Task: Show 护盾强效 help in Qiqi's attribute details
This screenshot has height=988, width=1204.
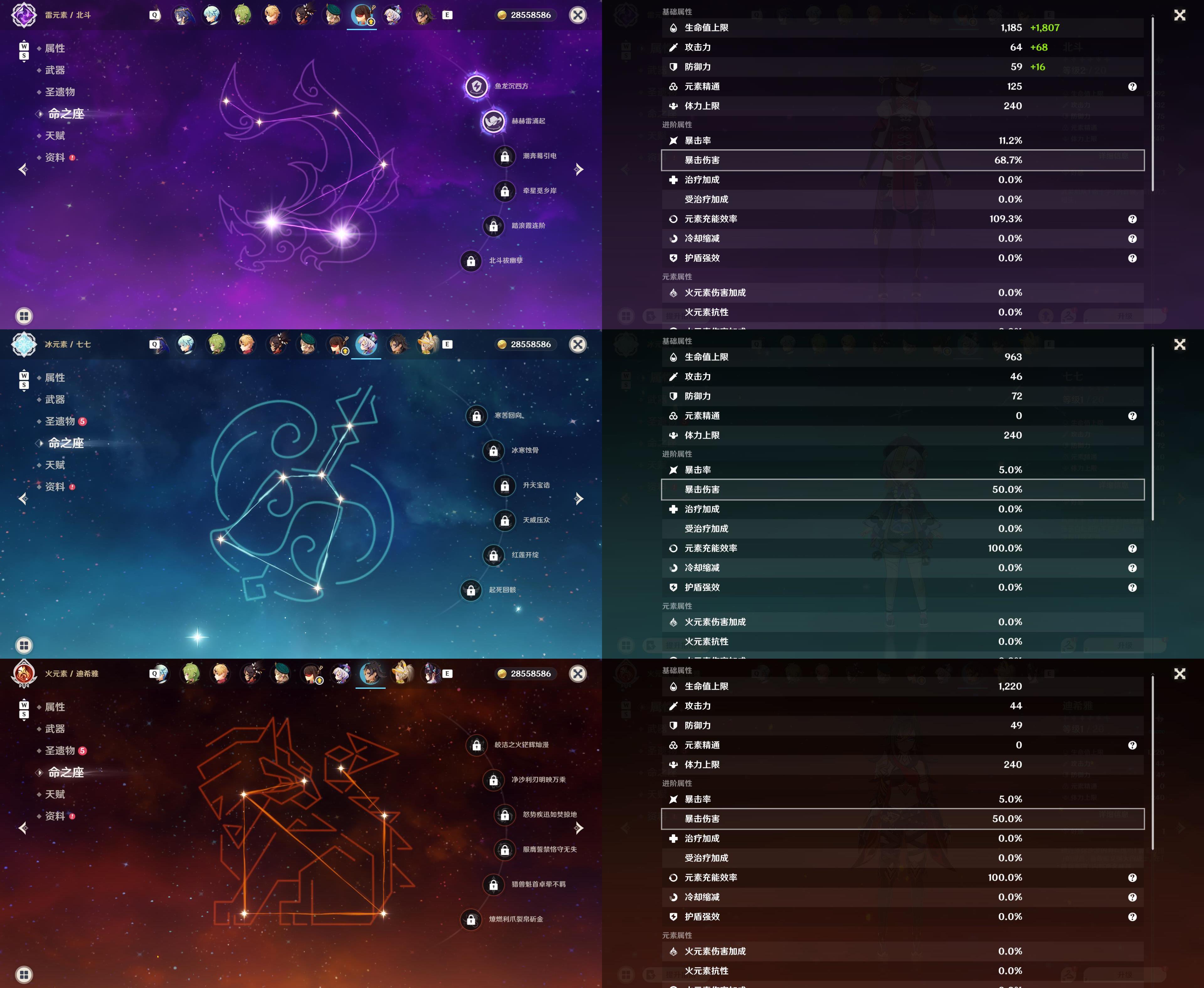Action: click(1132, 587)
